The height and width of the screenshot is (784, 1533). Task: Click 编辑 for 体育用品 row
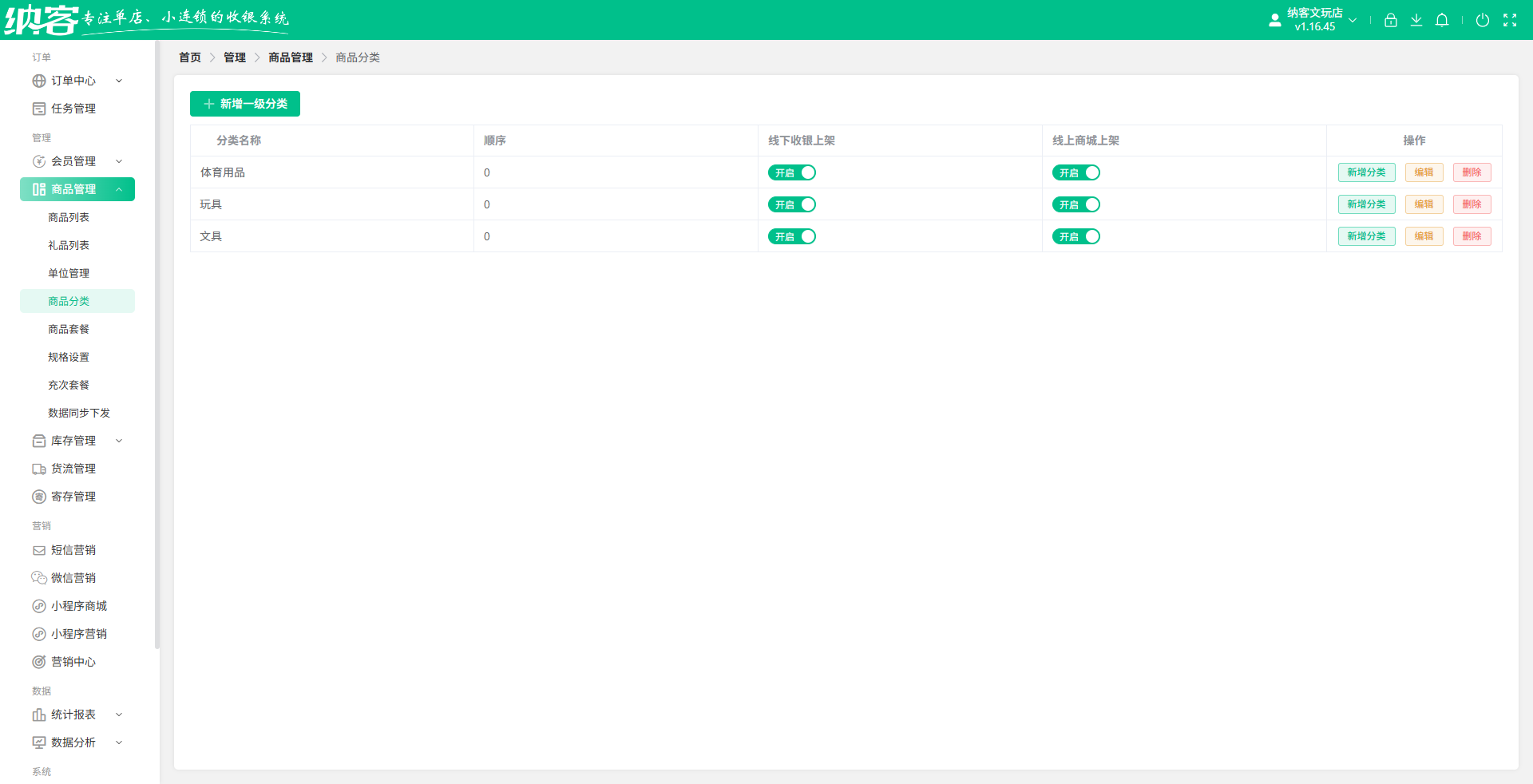1424,172
